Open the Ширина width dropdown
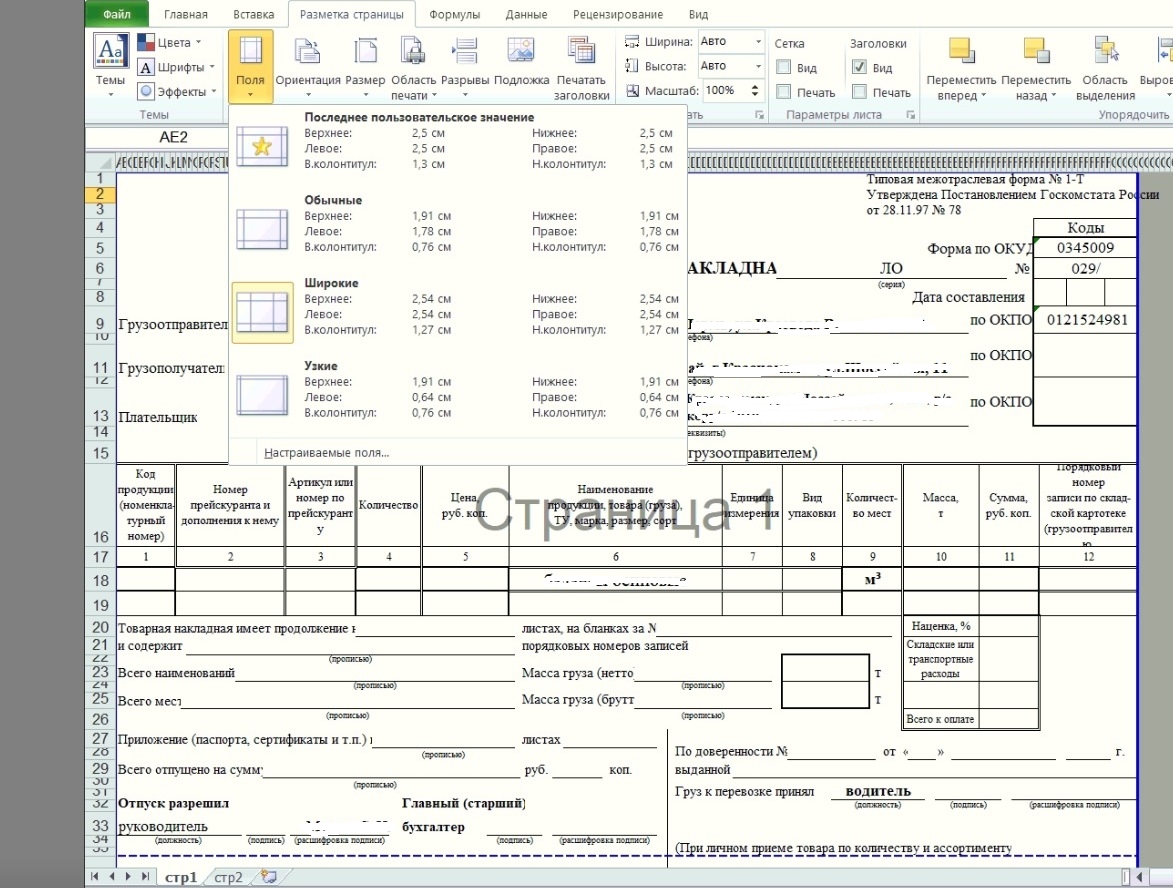Image resolution: width=1173 pixels, height=888 pixels. coord(758,42)
